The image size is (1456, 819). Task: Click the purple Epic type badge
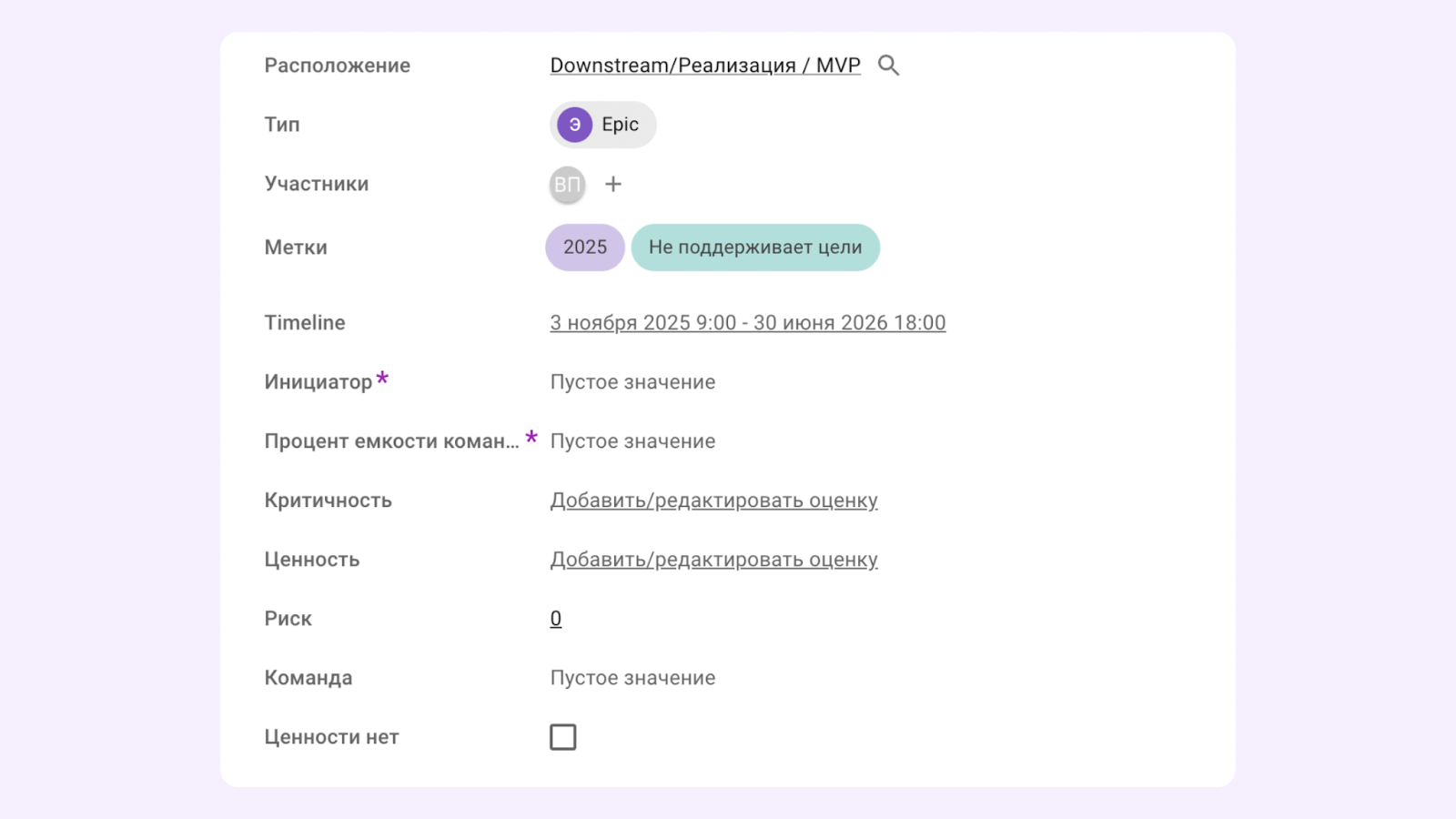click(602, 125)
